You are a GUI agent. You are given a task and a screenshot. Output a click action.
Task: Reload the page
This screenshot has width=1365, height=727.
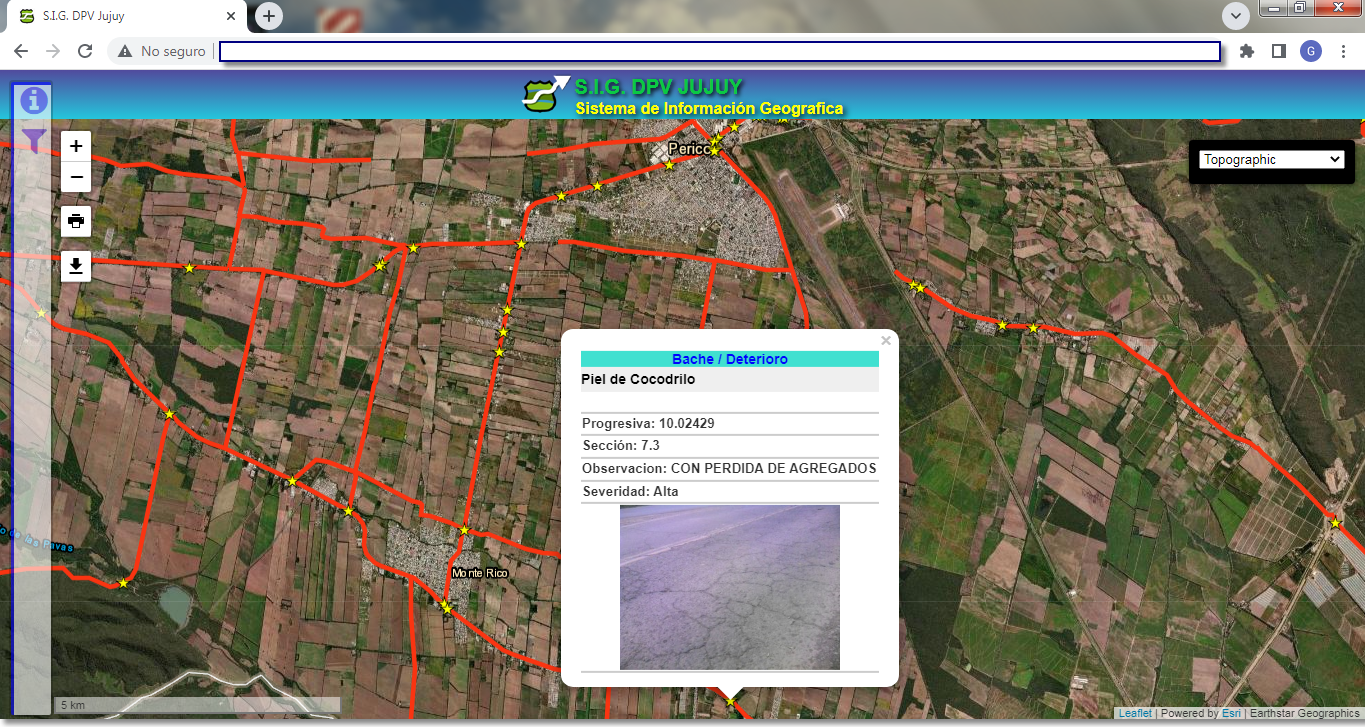click(85, 51)
